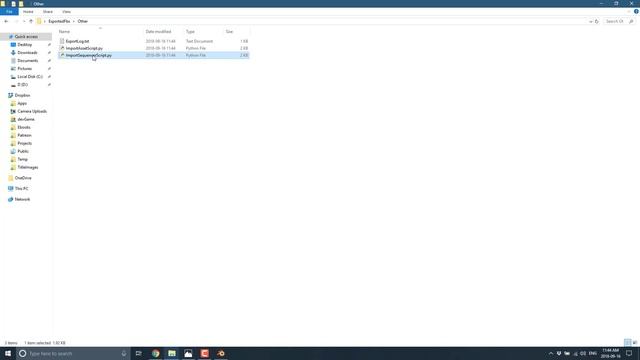
Task: Open Apps folder under Dropbox
Action: [x=22, y=103]
